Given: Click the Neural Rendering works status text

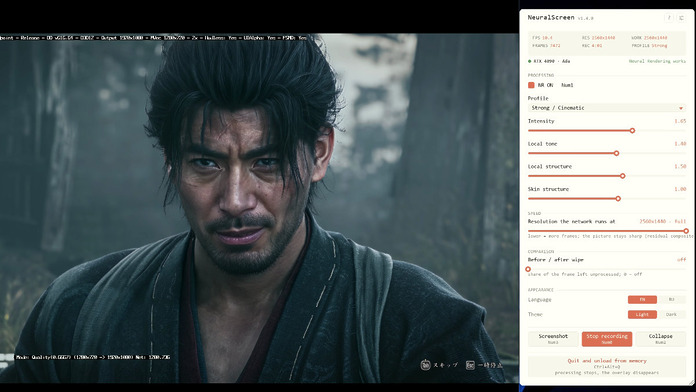Looking at the screenshot, I should 657,61.
